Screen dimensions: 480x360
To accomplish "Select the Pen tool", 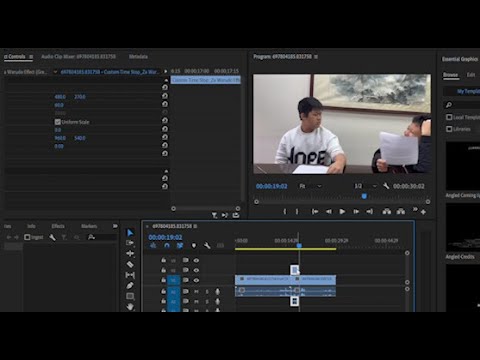I will (130, 286).
